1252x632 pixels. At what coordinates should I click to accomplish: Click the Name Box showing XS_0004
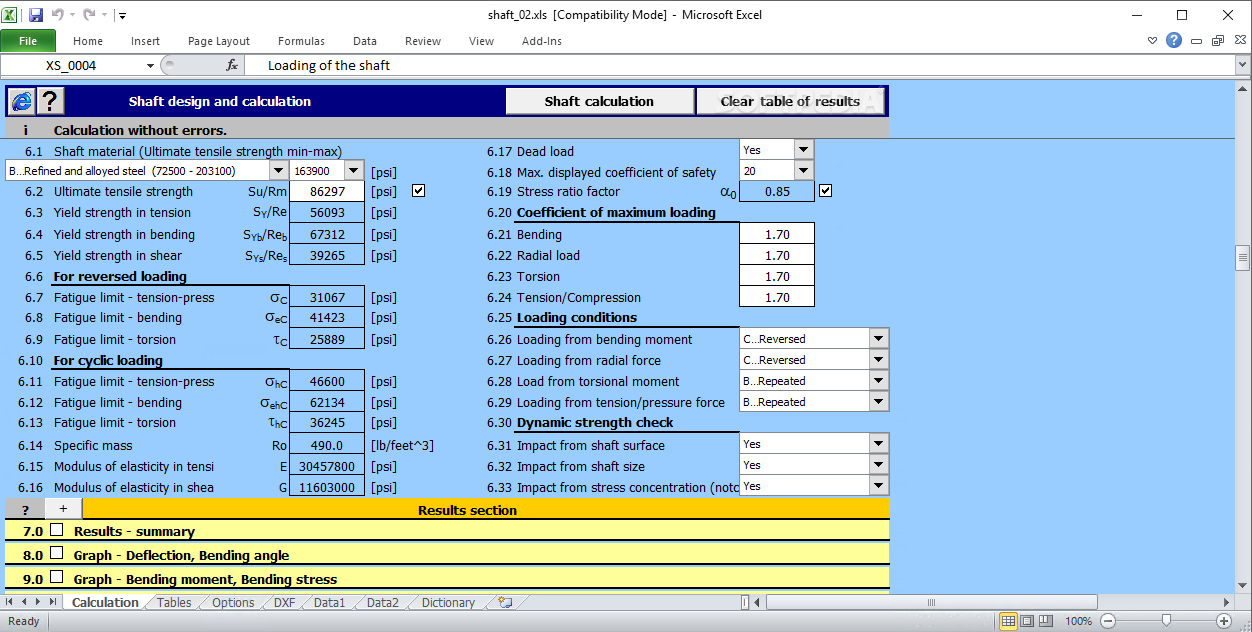71,65
